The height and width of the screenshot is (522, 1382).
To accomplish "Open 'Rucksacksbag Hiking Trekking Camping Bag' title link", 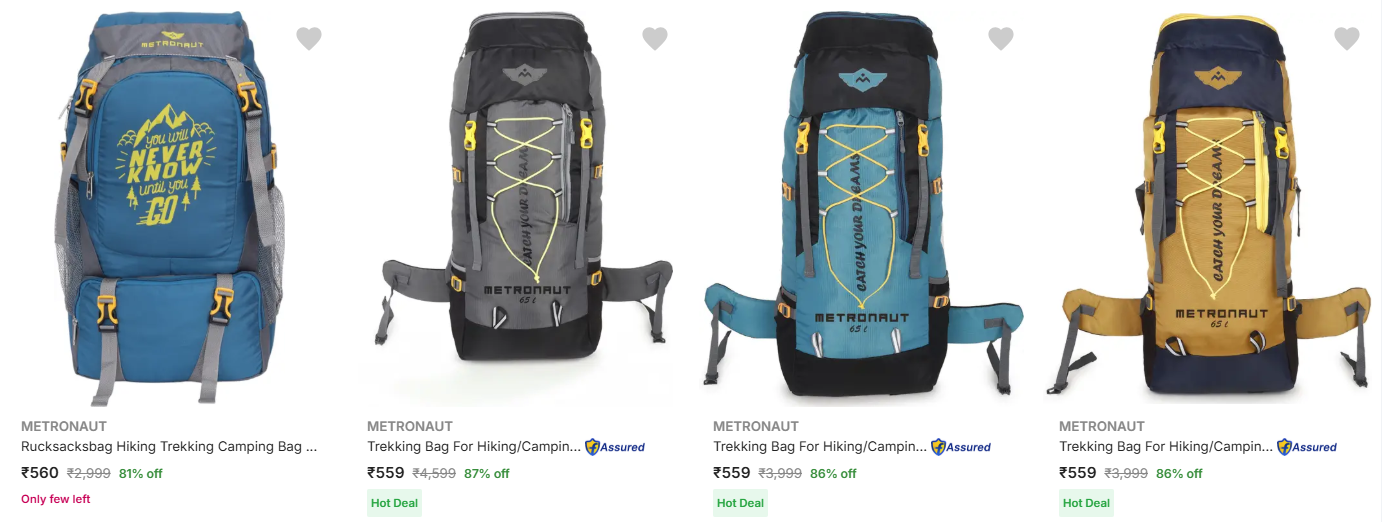I will [169, 447].
